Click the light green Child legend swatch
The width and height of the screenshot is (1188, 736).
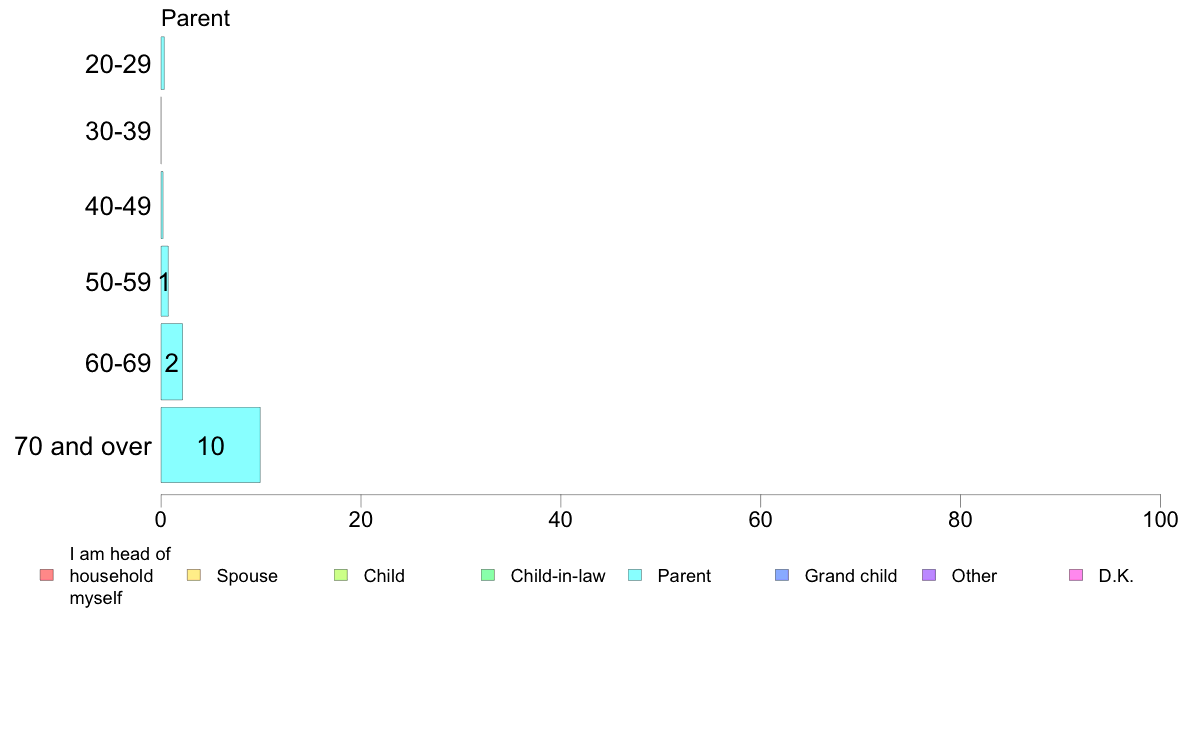(341, 575)
